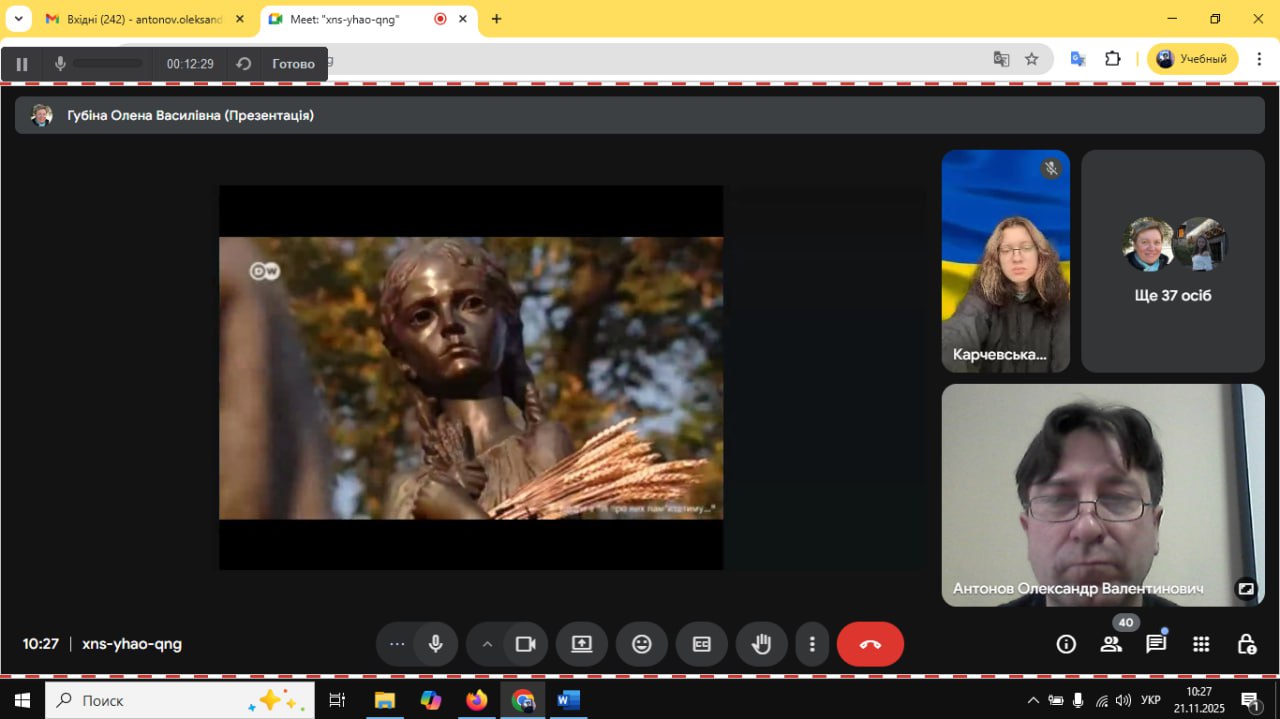The height and width of the screenshot is (719, 1280).
Task: Open host controls lock icon
Action: pos(1246,644)
